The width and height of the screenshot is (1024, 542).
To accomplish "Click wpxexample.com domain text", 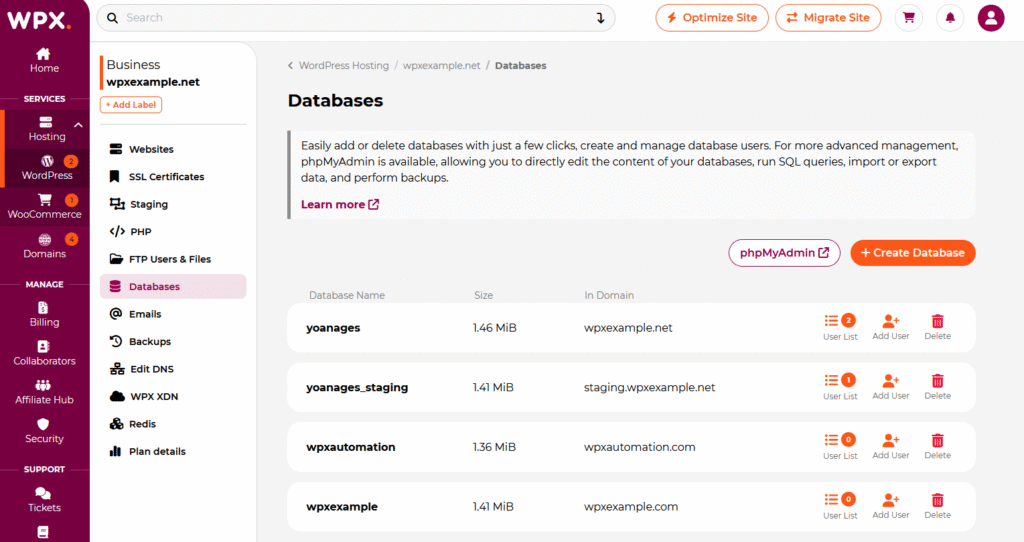I will tap(631, 507).
